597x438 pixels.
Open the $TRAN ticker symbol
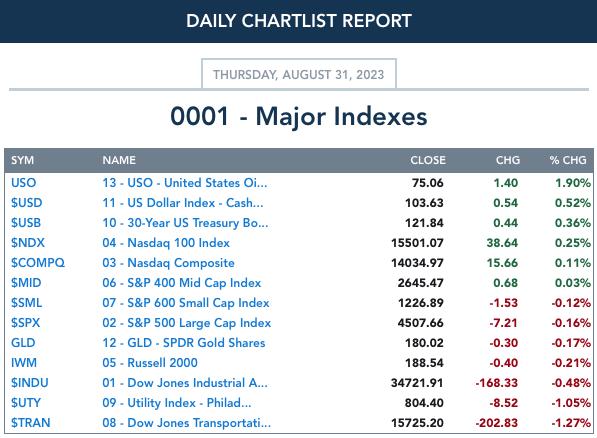(30, 423)
